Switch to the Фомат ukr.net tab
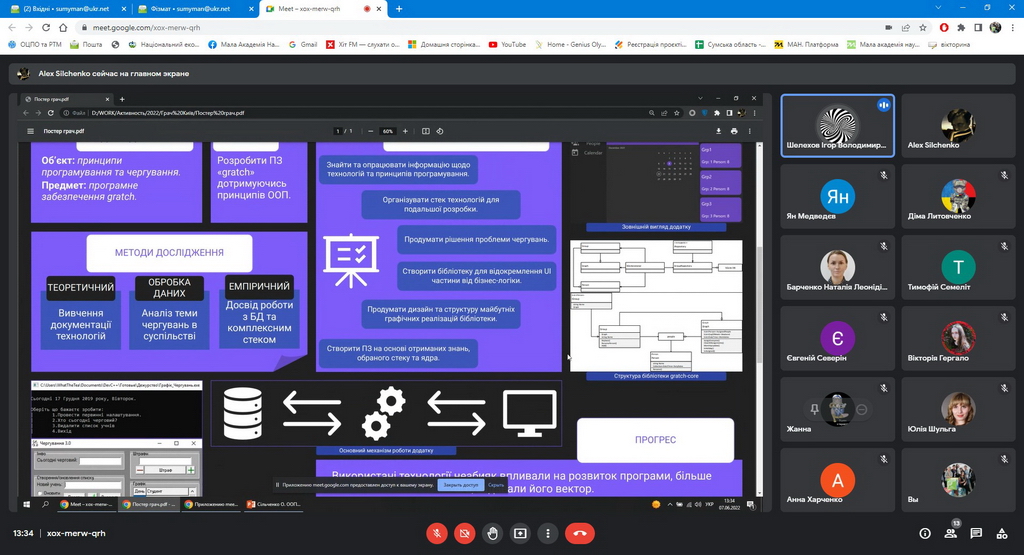The height and width of the screenshot is (555, 1024). [190, 8]
